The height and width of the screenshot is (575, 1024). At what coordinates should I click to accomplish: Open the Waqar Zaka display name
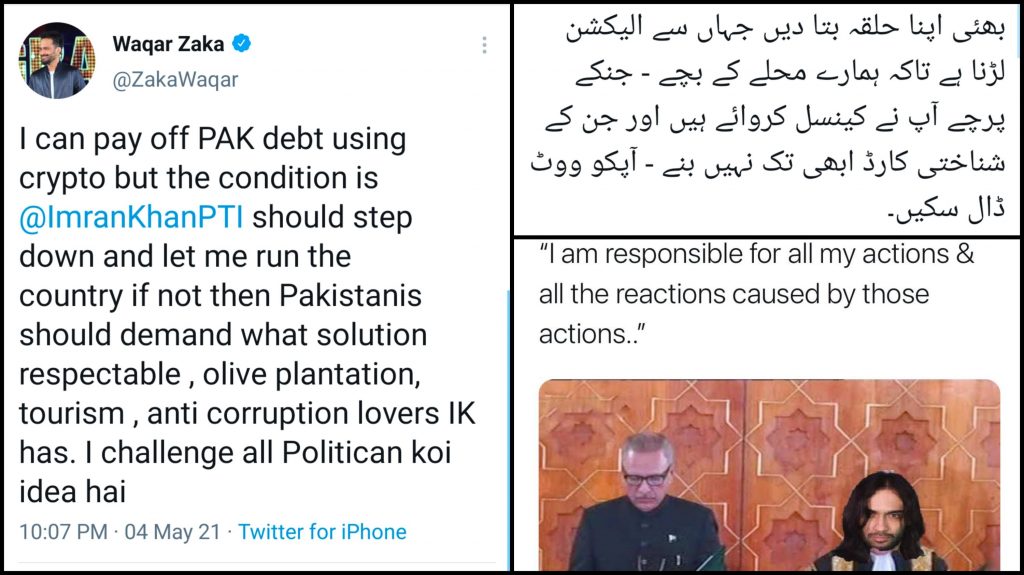pyautogui.click(x=168, y=44)
